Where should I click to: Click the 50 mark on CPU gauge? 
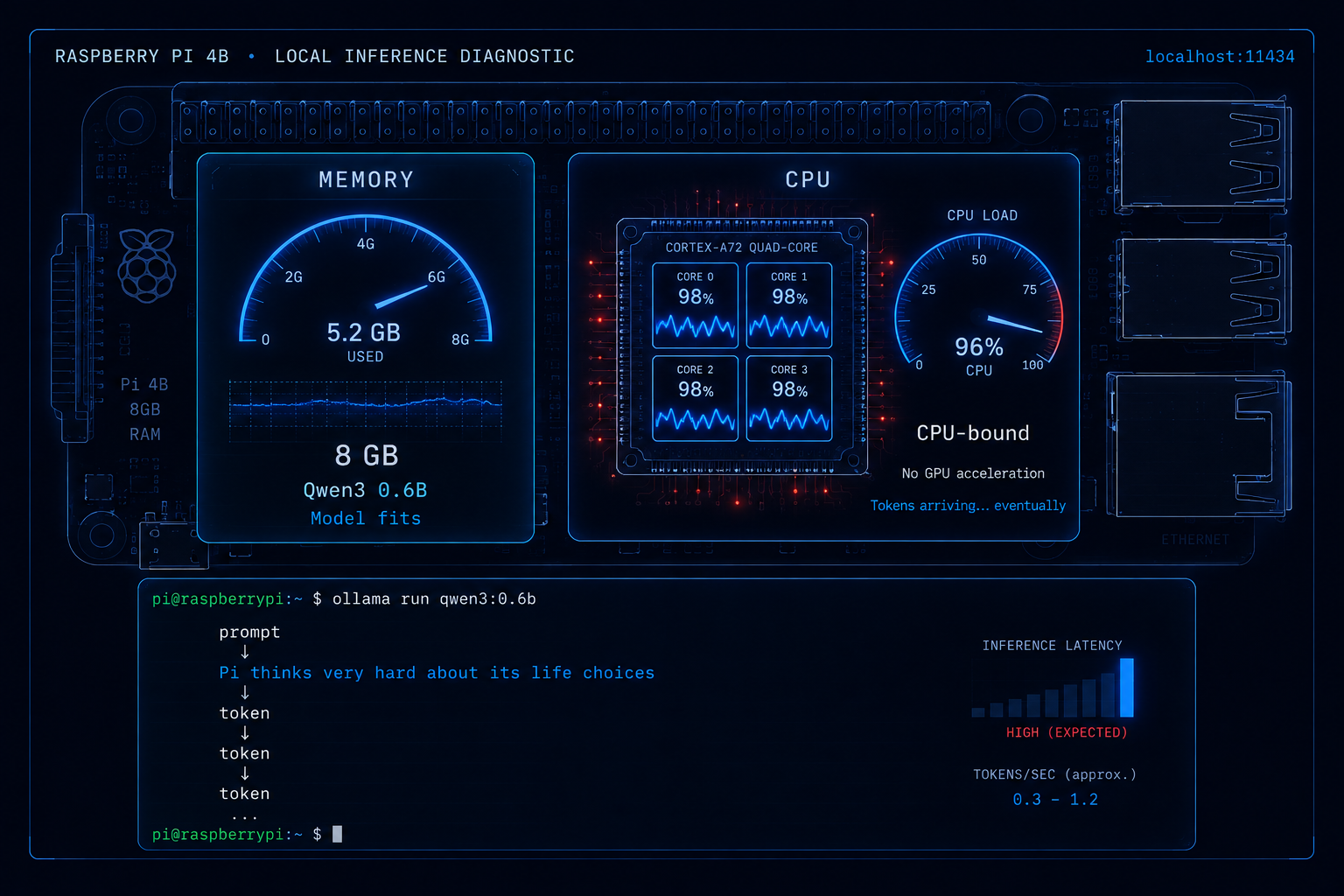click(979, 260)
